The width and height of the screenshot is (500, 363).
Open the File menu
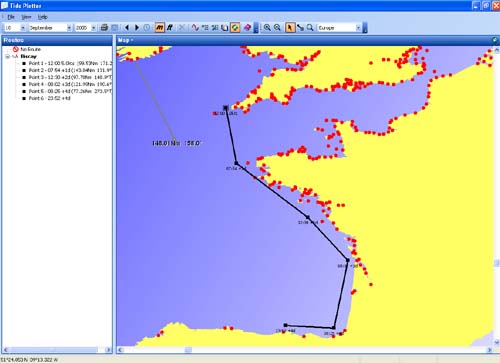tap(11, 17)
